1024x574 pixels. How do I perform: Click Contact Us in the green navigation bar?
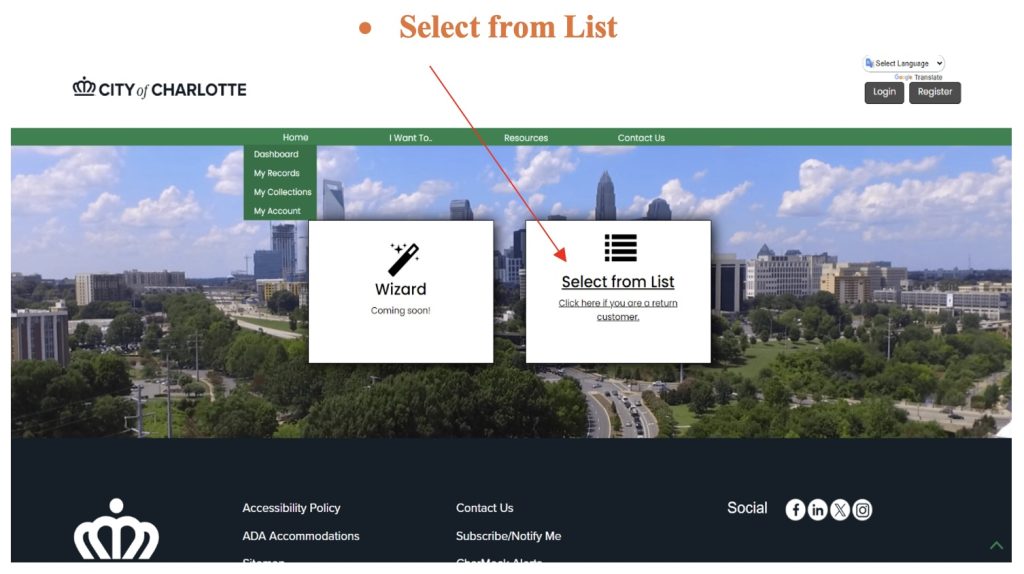[641, 138]
